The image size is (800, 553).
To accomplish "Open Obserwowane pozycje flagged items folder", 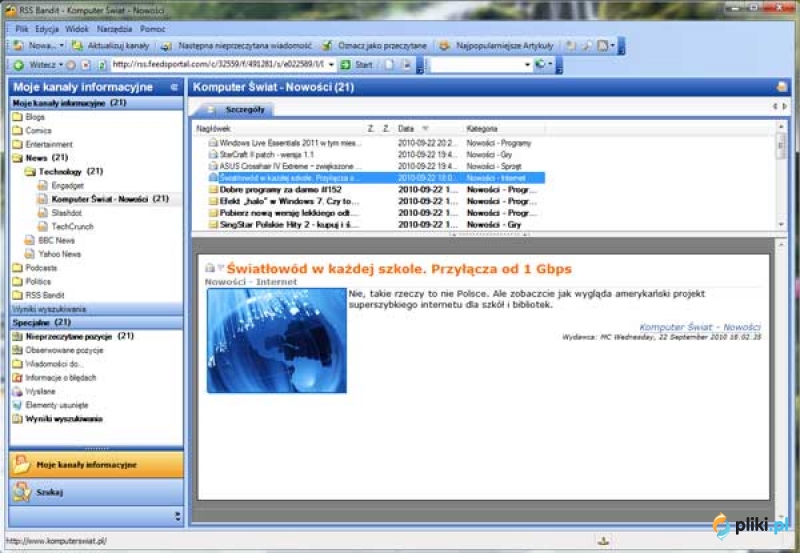I will pos(58,350).
